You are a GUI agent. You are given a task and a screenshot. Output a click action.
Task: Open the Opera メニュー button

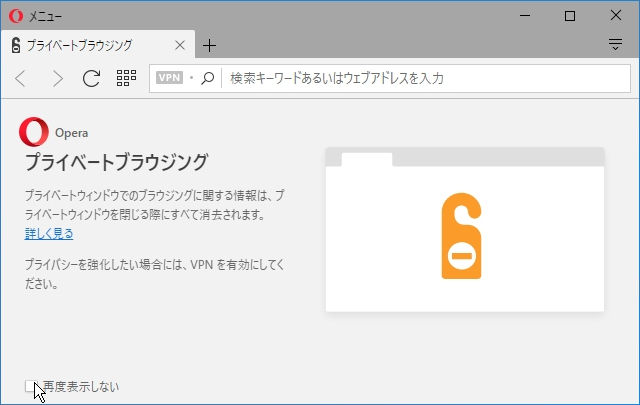point(35,16)
